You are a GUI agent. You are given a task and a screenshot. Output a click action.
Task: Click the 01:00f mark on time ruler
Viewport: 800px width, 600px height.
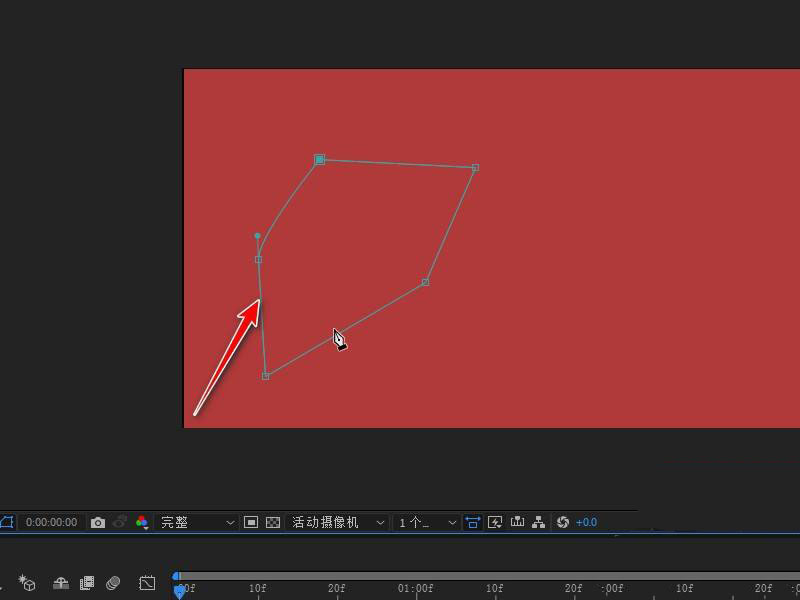415,588
